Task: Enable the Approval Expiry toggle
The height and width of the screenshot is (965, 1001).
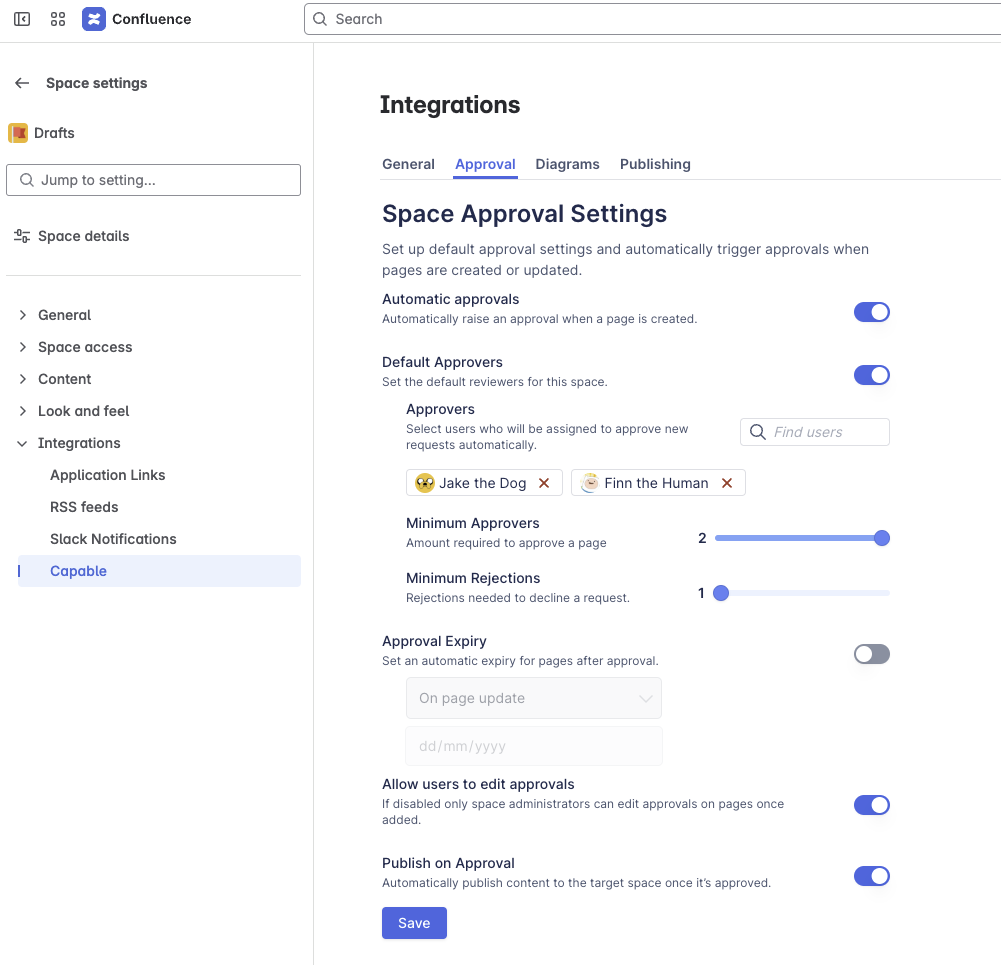Action: [x=871, y=654]
